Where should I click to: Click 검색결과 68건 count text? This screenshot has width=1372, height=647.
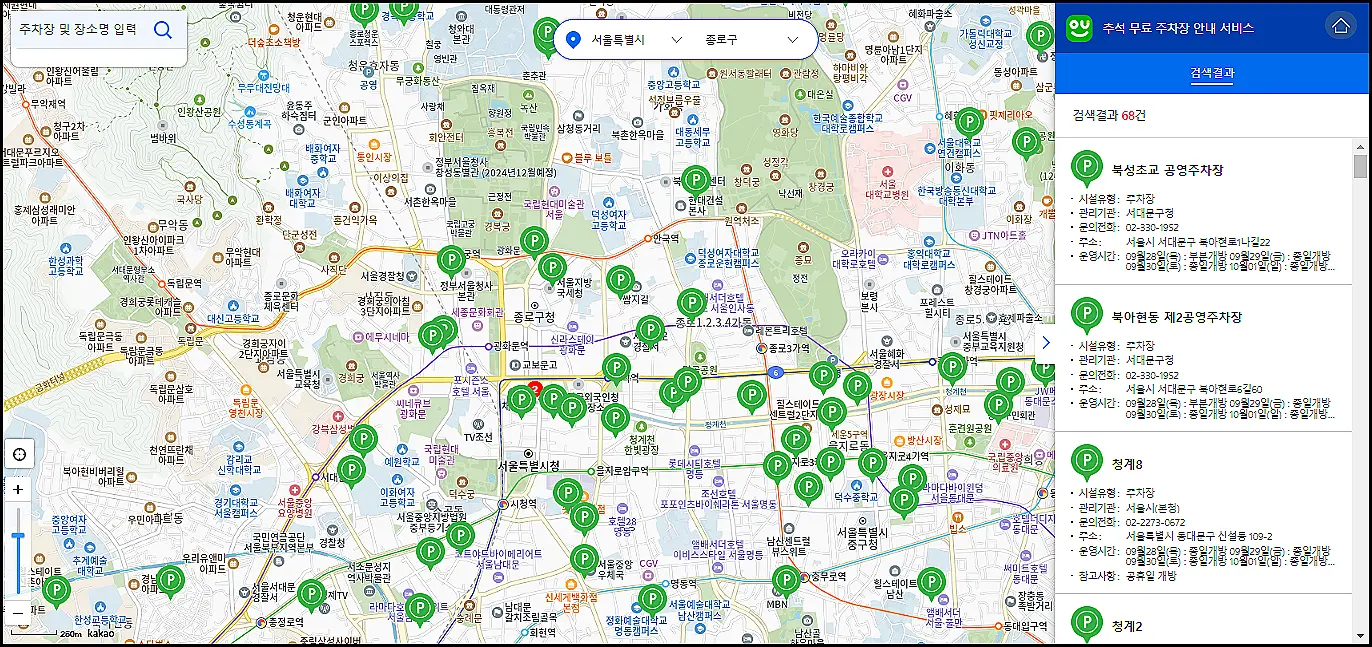click(x=1109, y=115)
